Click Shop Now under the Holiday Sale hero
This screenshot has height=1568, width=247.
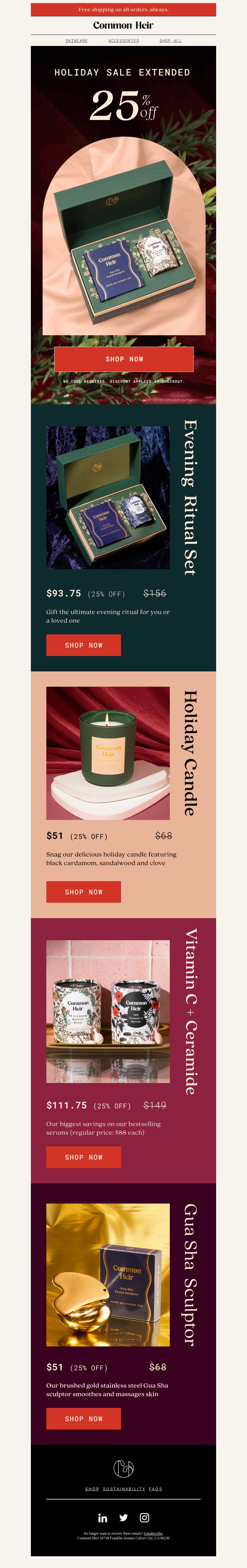124,359
